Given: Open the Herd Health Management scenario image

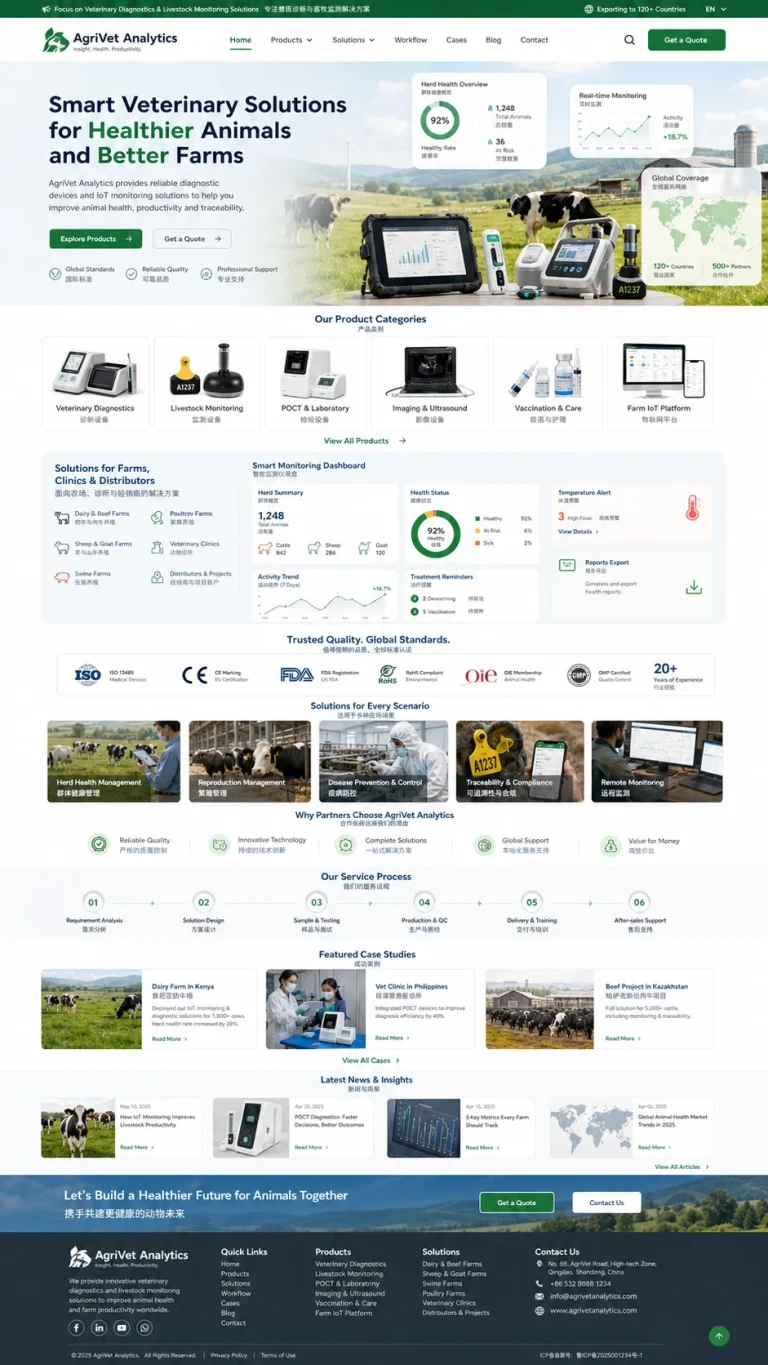Looking at the screenshot, I should point(114,761).
